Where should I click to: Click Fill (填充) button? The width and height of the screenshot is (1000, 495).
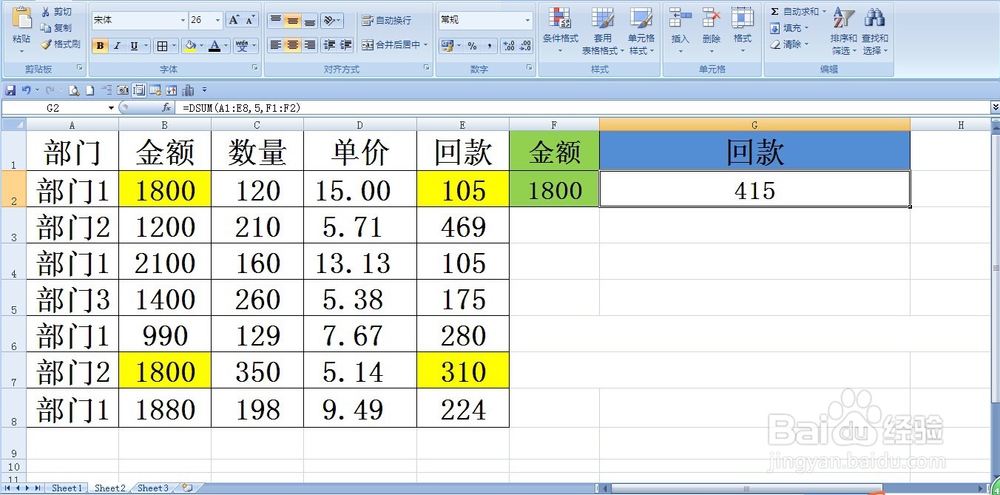coord(789,28)
